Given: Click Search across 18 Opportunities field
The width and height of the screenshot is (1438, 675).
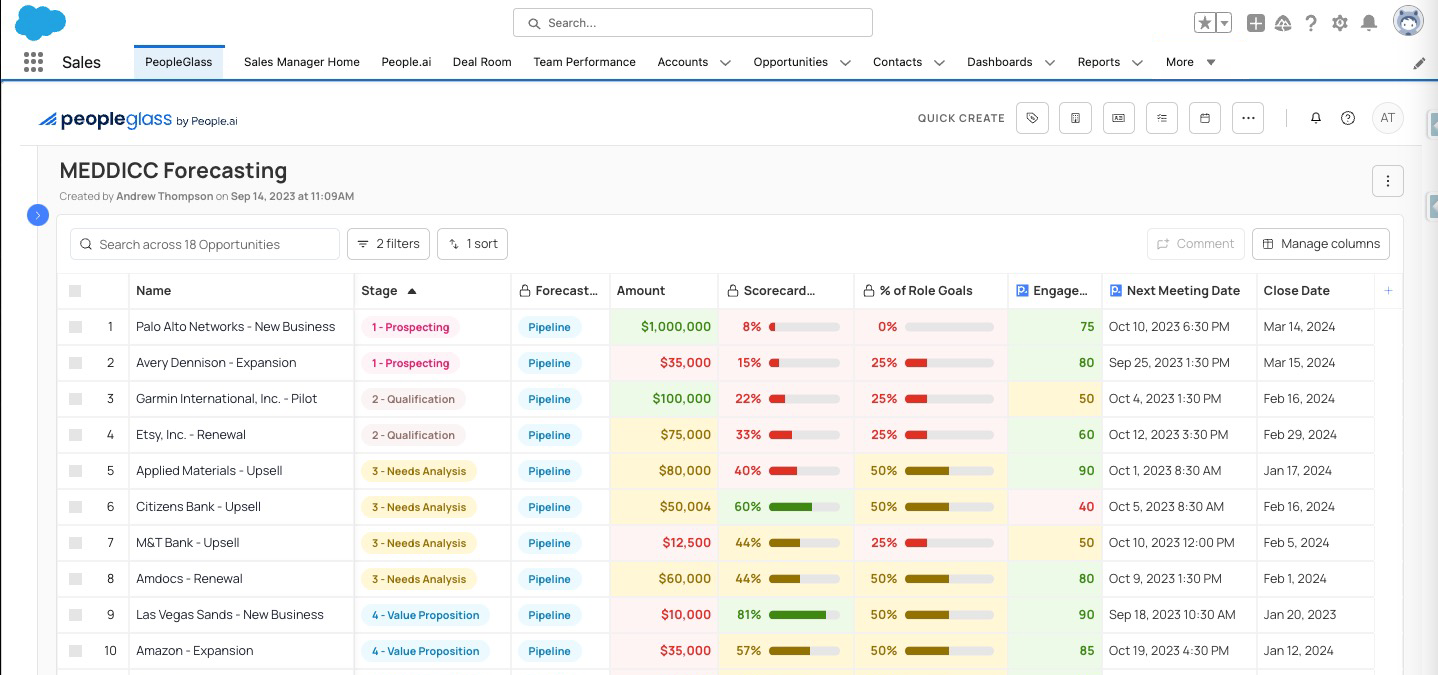Looking at the screenshot, I should (x=205, y=244).
